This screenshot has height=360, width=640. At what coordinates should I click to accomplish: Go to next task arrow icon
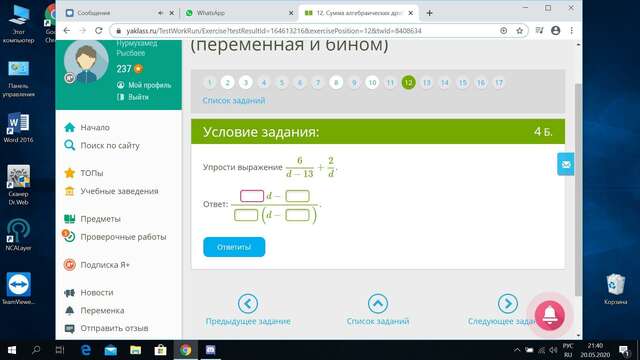click(x=508, y=304)
